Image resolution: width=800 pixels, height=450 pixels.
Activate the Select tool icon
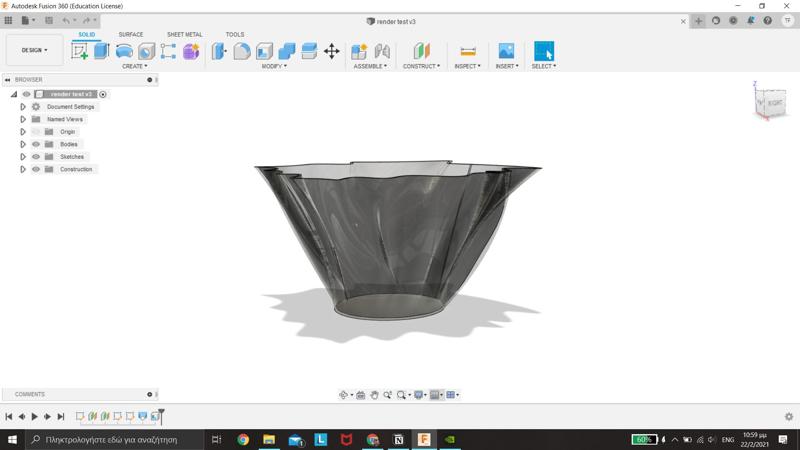[544, 51]
